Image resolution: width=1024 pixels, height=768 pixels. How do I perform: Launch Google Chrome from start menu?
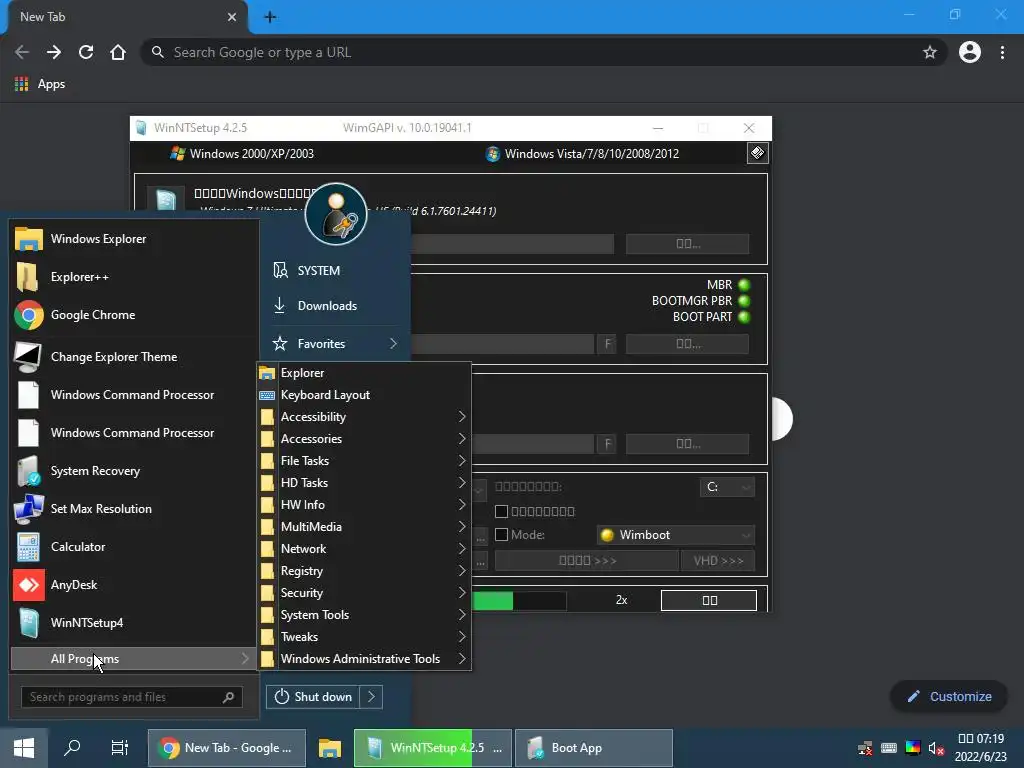[134, 315]
